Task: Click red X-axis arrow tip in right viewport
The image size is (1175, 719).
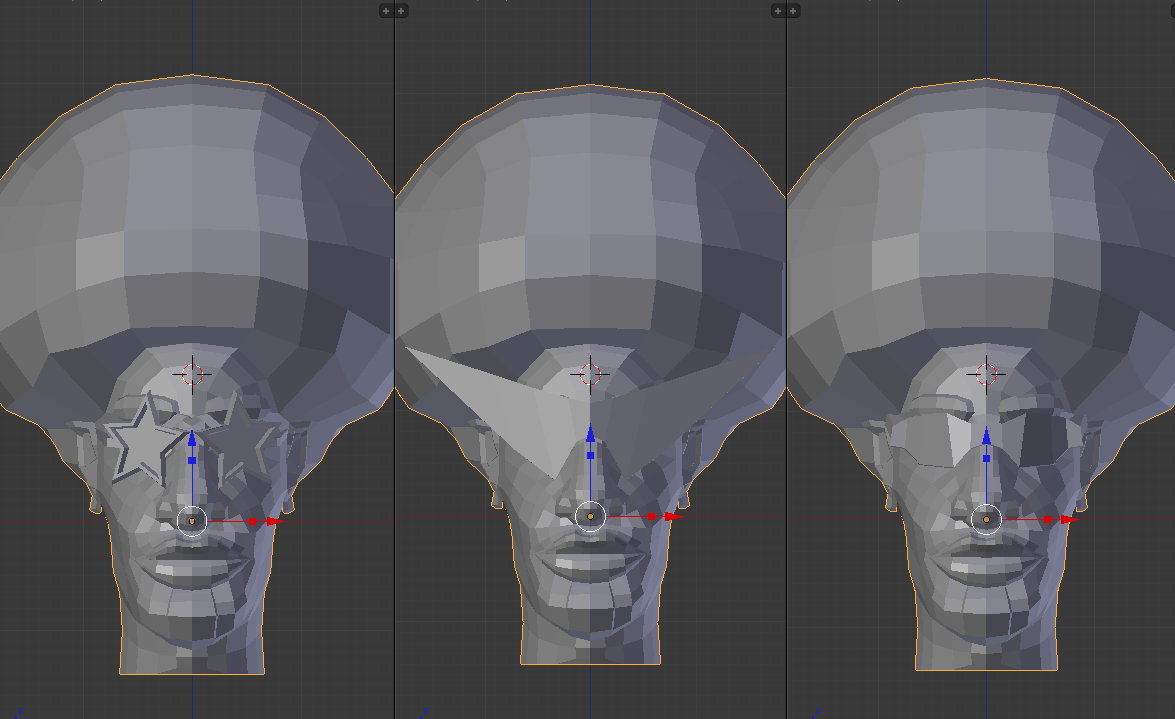Action: [x=1068, y=520]
